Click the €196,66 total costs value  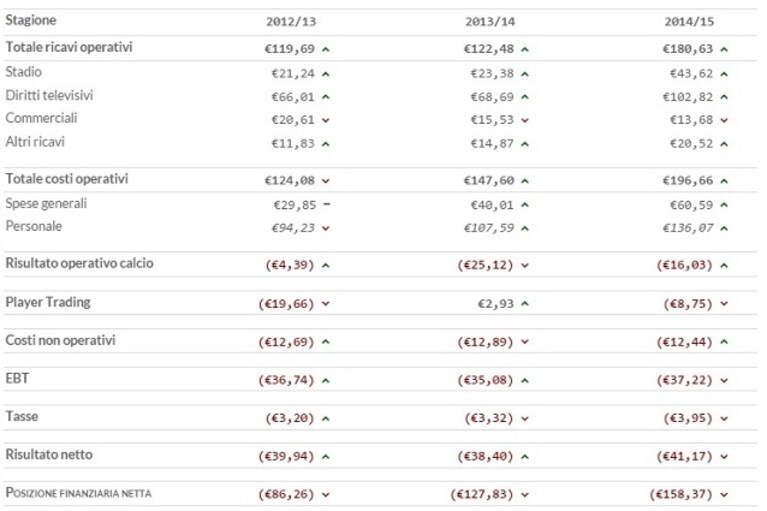(x=688, y=180)
